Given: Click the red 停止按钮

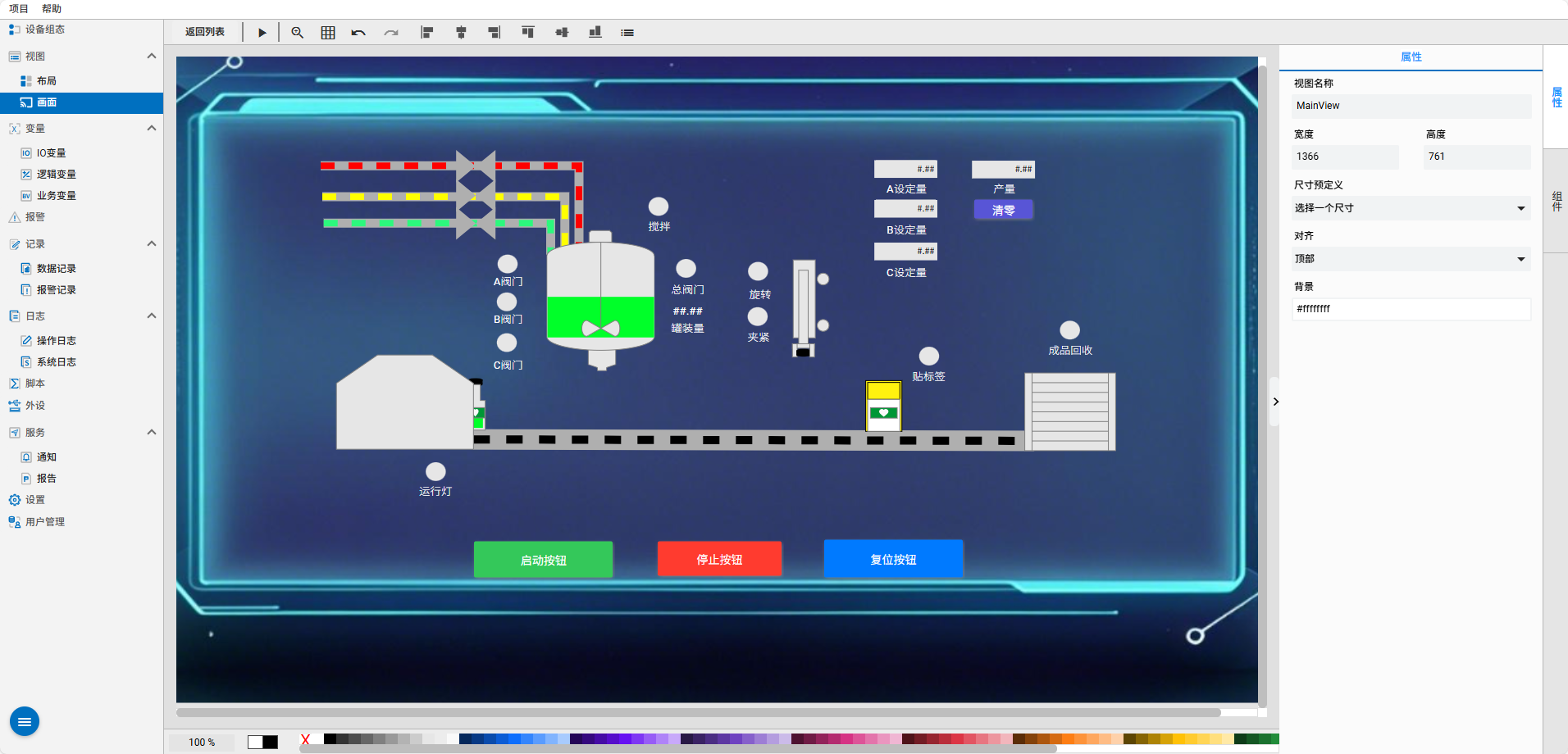Looking at the screenshot, I should point(719,559).
